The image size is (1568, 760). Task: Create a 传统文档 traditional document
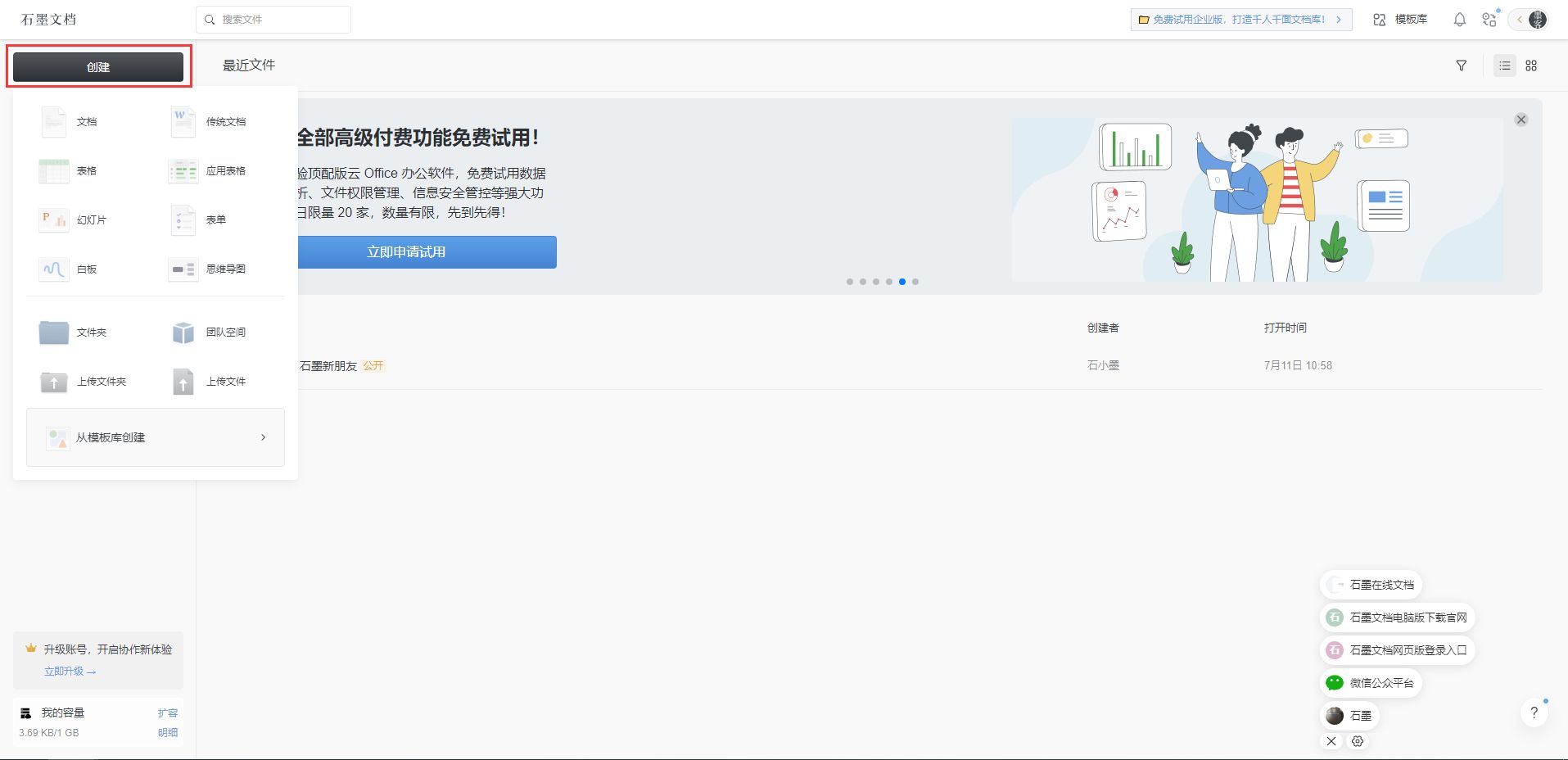[208, 122]
